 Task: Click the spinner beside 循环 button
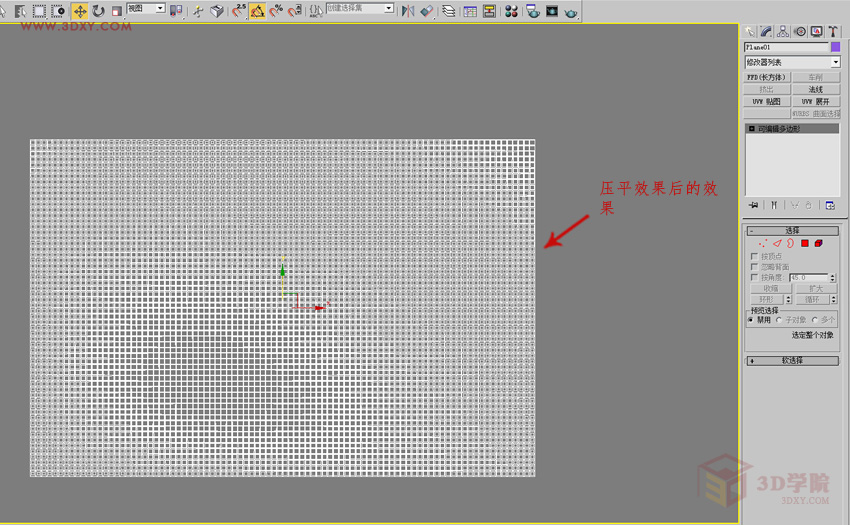point(833,299)
